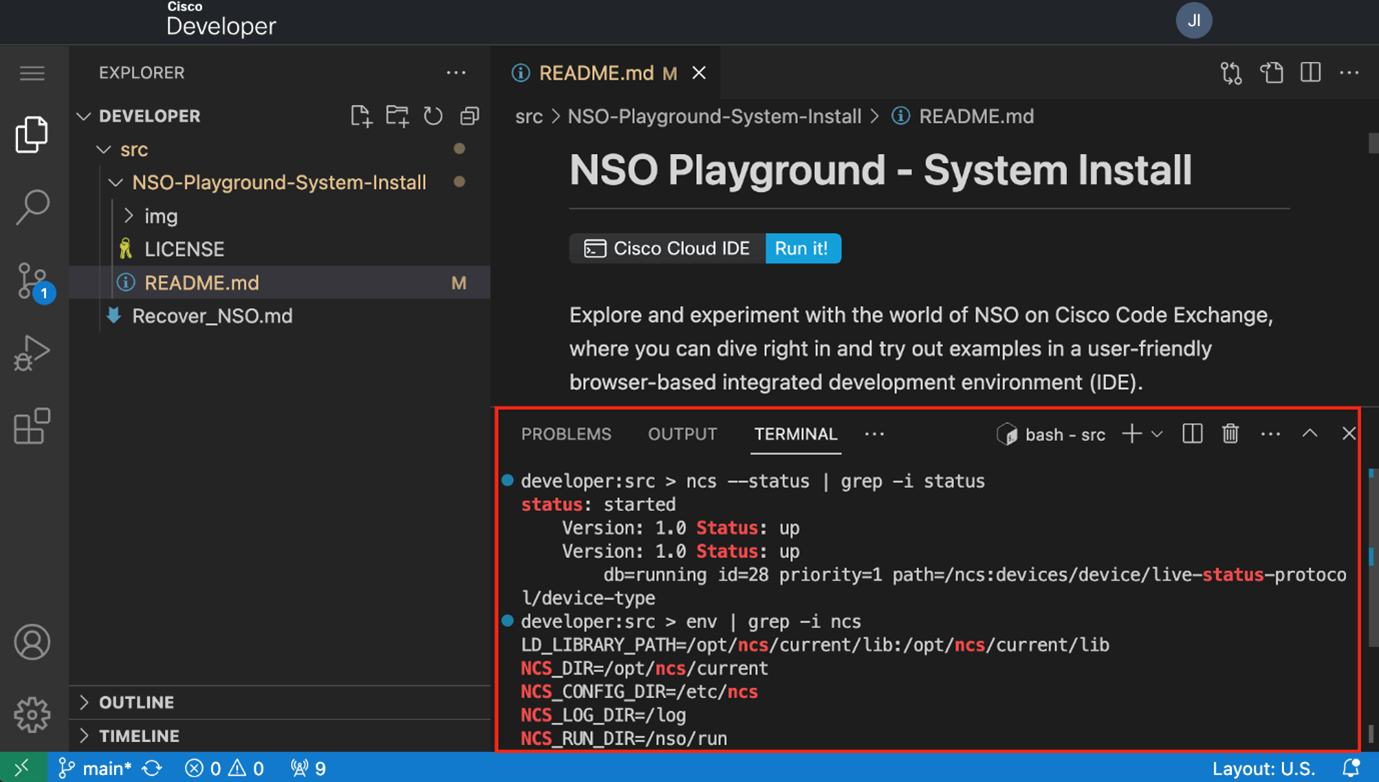Switch to the OUTPUT tab
The height and width of the screenshot is (782, 1379).
coord(682,434)
